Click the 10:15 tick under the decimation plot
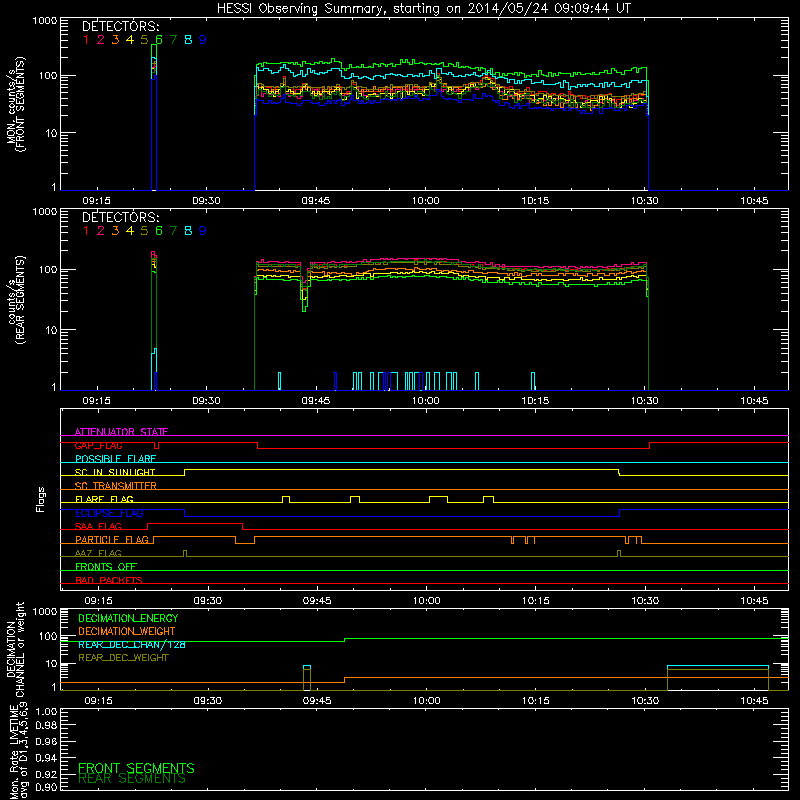This screenshot has height=800, width=800. click(x=536, y=701)
